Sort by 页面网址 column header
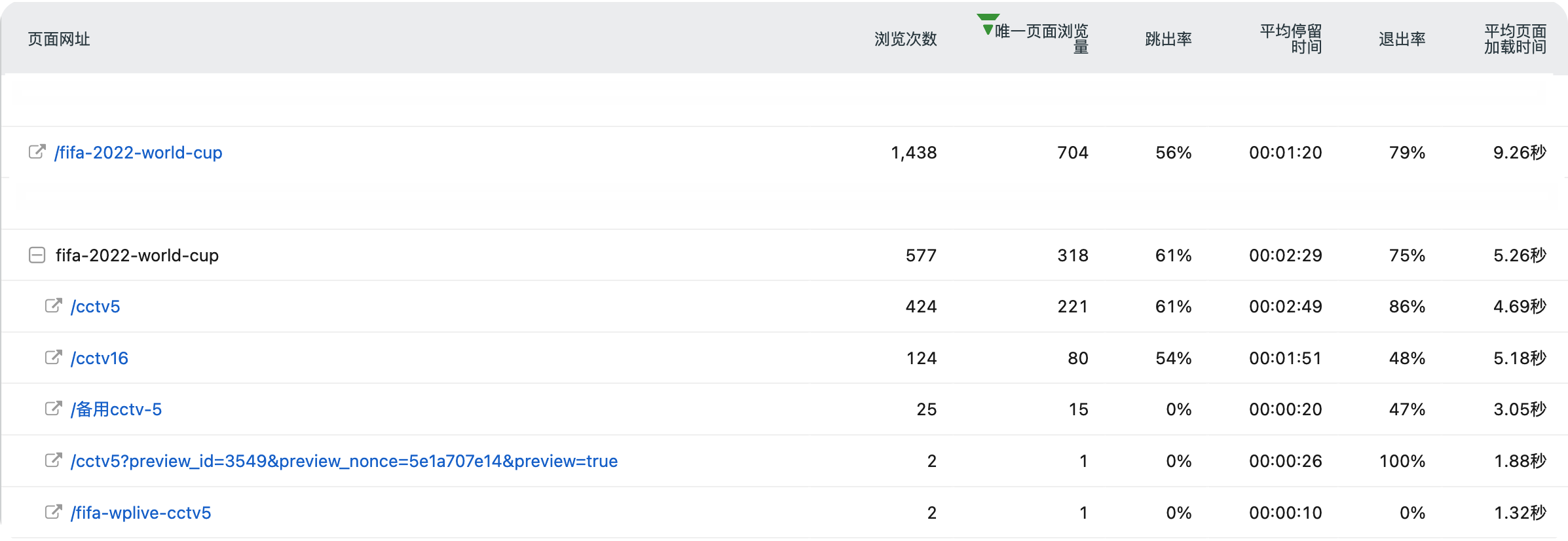This screenshot has width=1568, height=541. coord(59,39)
